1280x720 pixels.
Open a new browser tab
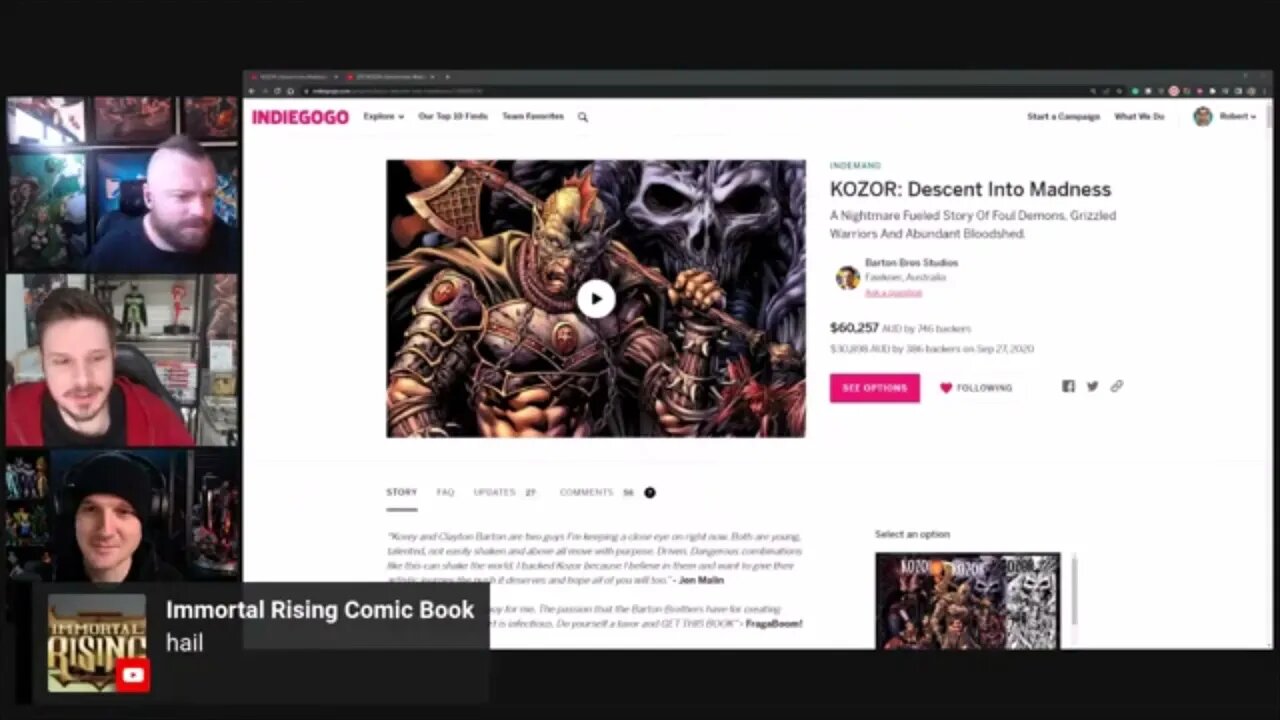coord(447,77)
